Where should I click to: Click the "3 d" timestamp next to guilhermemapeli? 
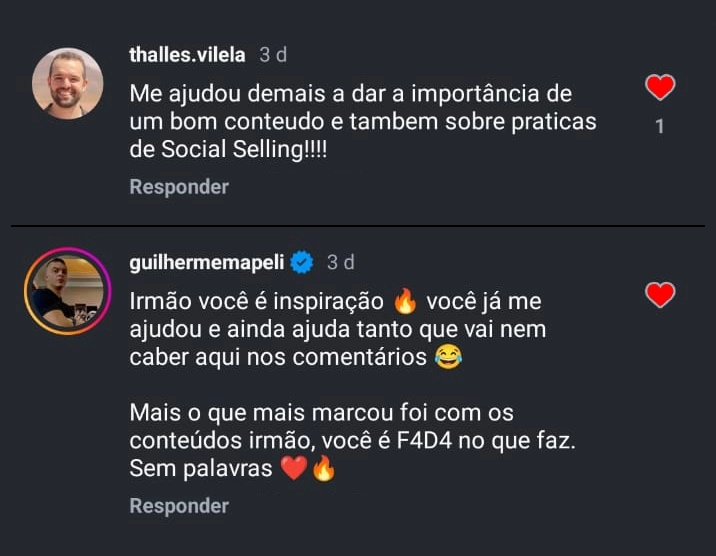[x=341, y=263]
